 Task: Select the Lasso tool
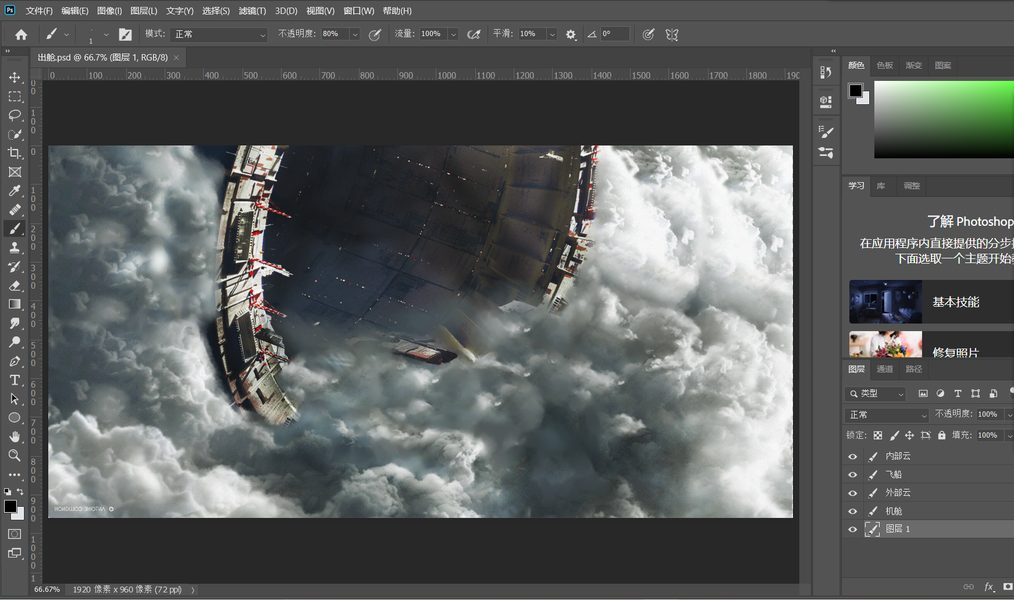click(15, 115)
